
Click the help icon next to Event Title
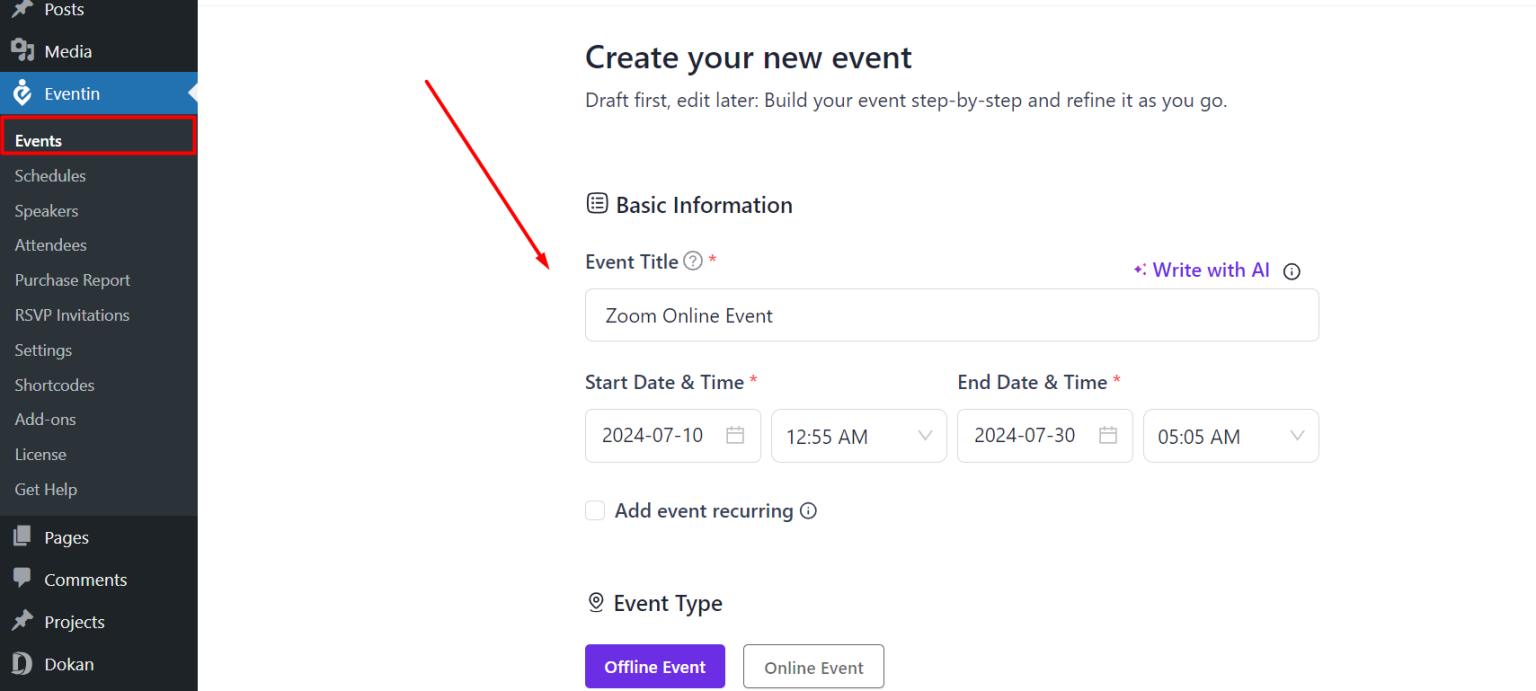[x=693, y=260]
